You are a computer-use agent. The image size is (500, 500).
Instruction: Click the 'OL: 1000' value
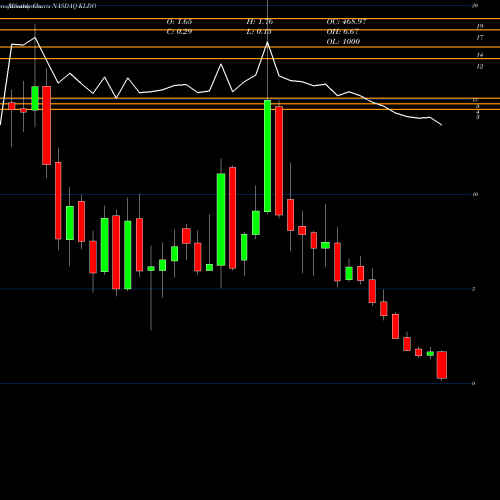(343, 42)
